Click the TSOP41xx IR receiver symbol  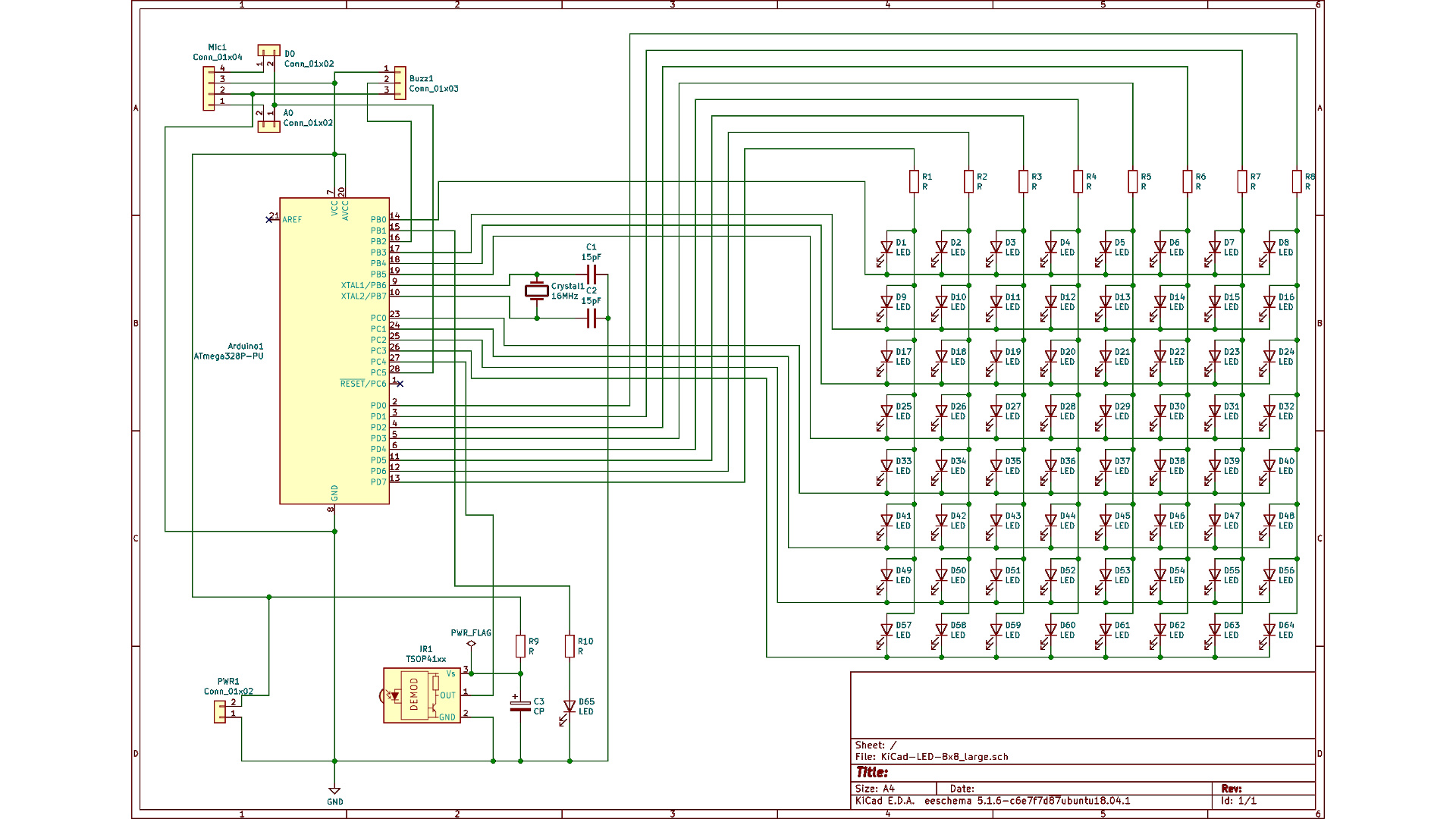point(422,695)
